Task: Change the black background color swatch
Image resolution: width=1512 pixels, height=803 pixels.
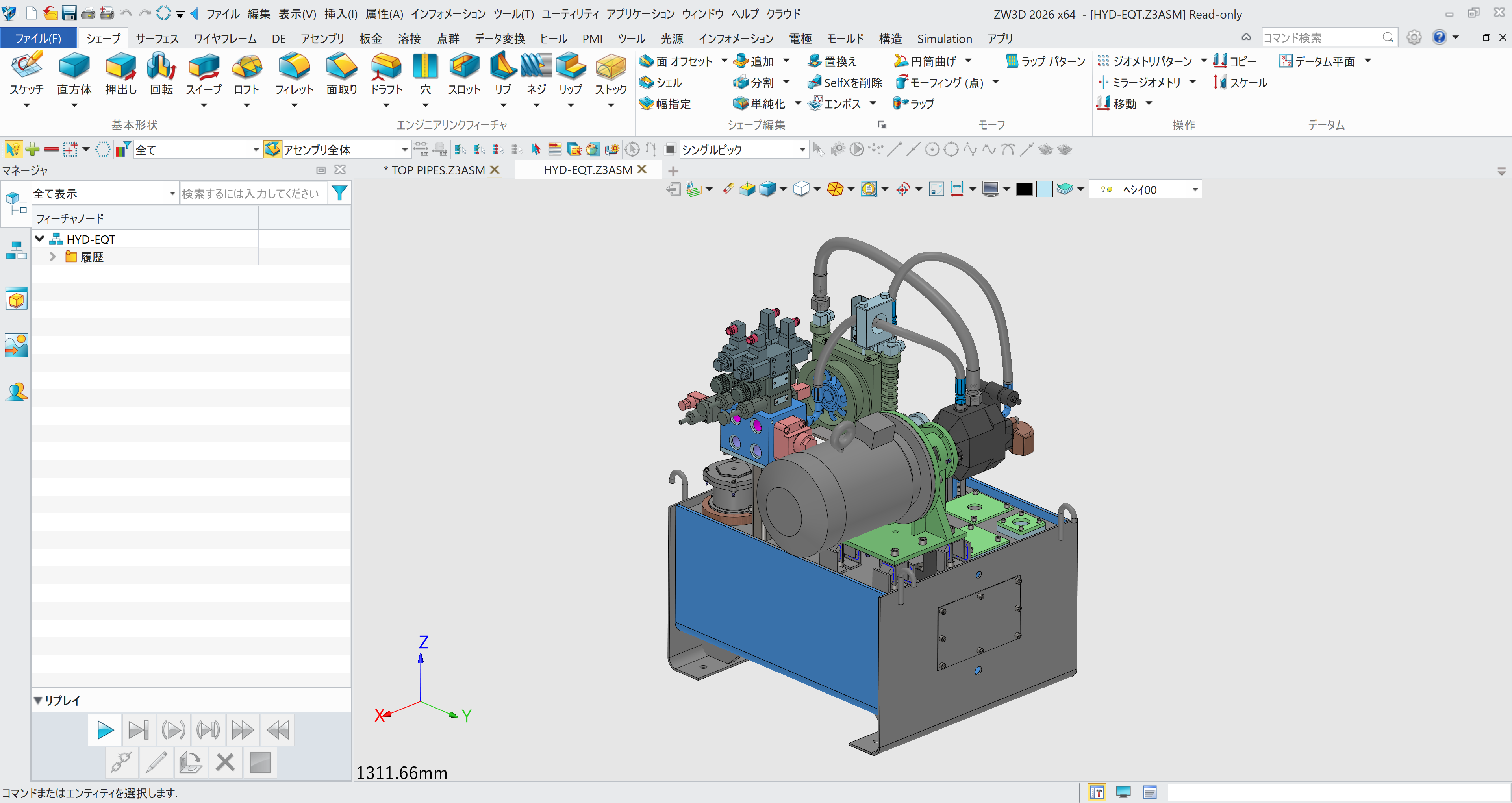Action: (x=1024, y=189)
